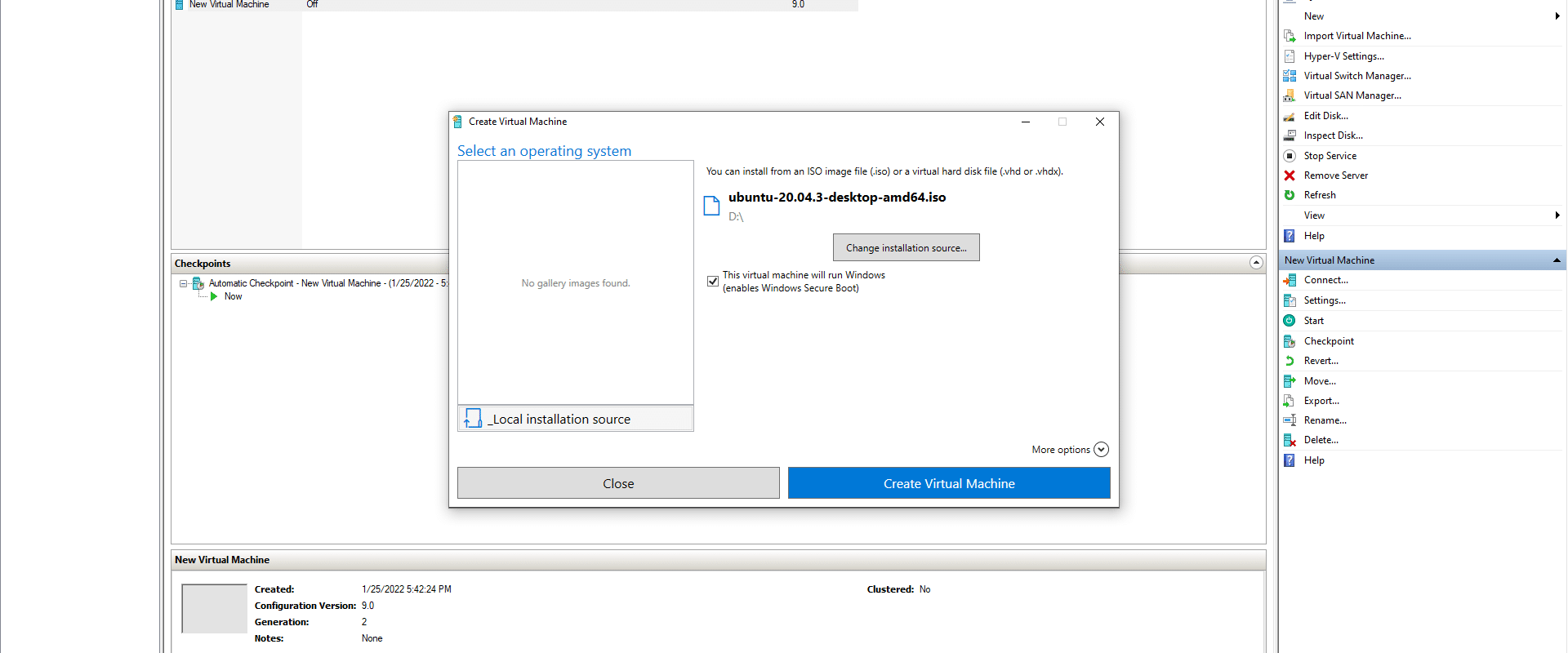
Task: Choose Delete... action for the VM
Action: click(x=1321, y=440)
